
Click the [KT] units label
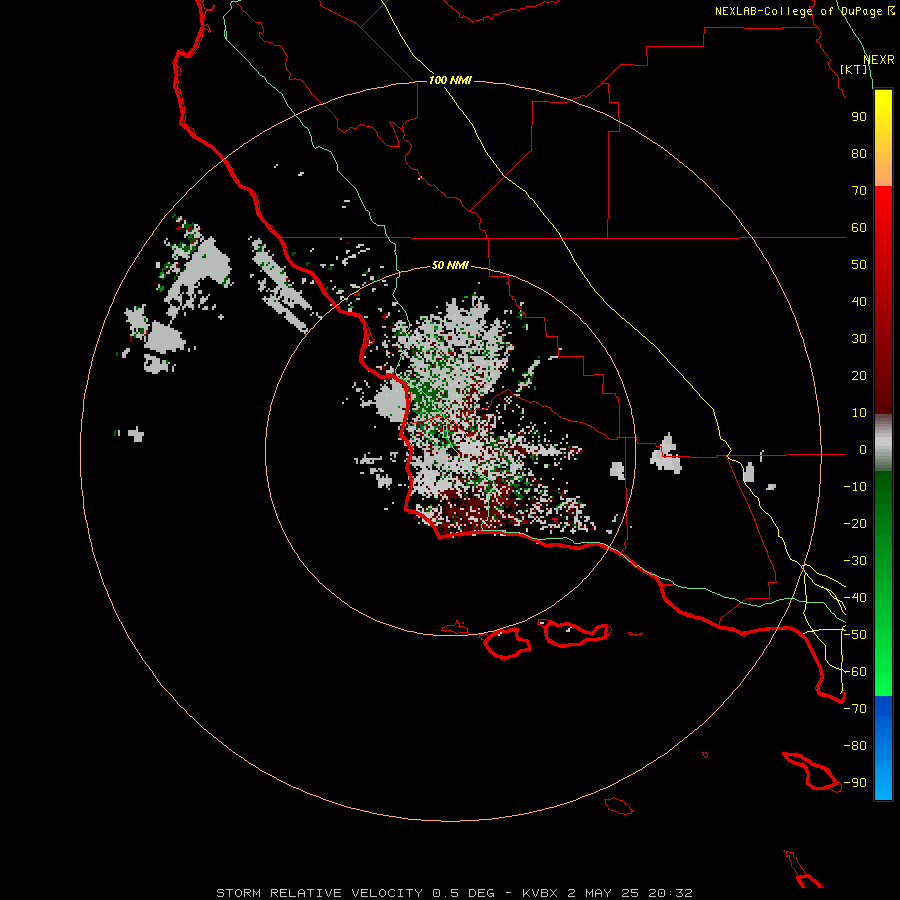point(854,69)
